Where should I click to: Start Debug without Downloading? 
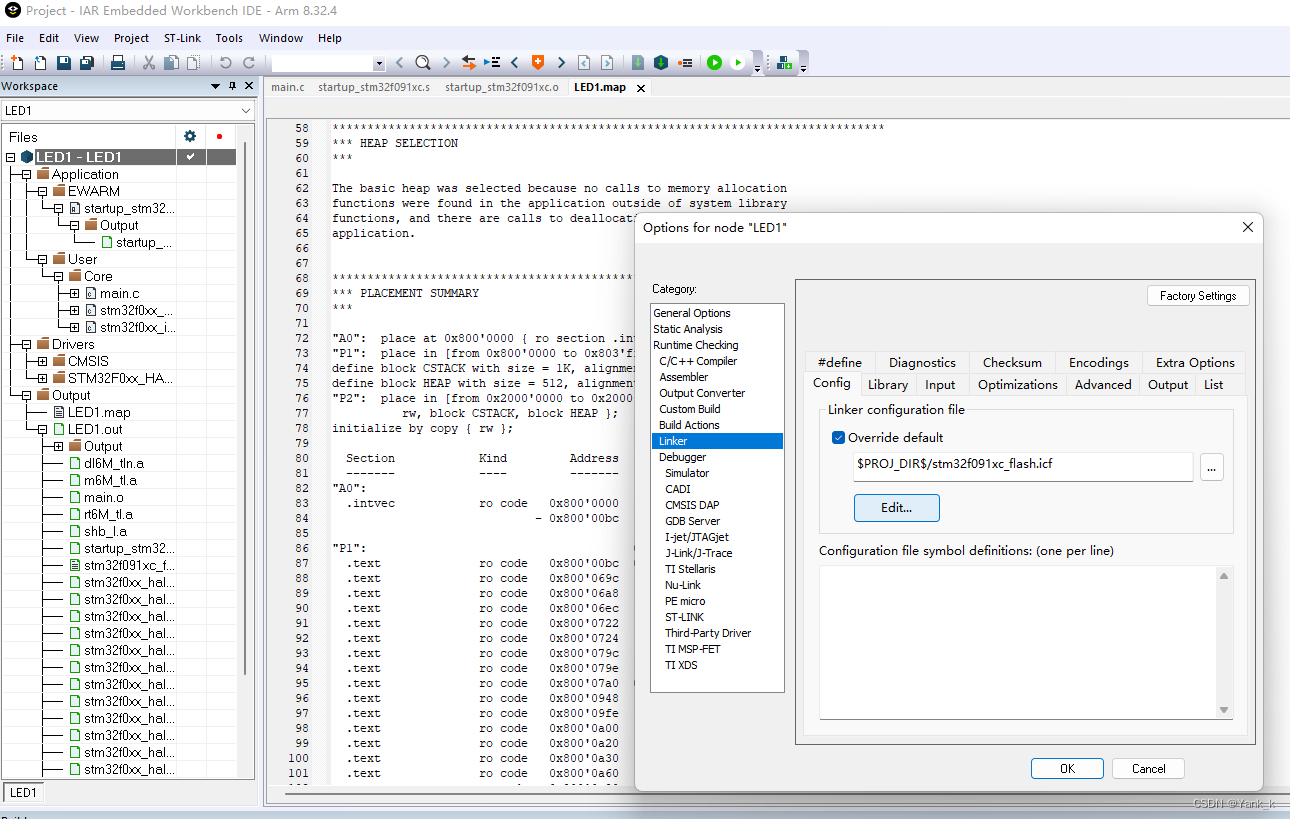pos(738,63)
